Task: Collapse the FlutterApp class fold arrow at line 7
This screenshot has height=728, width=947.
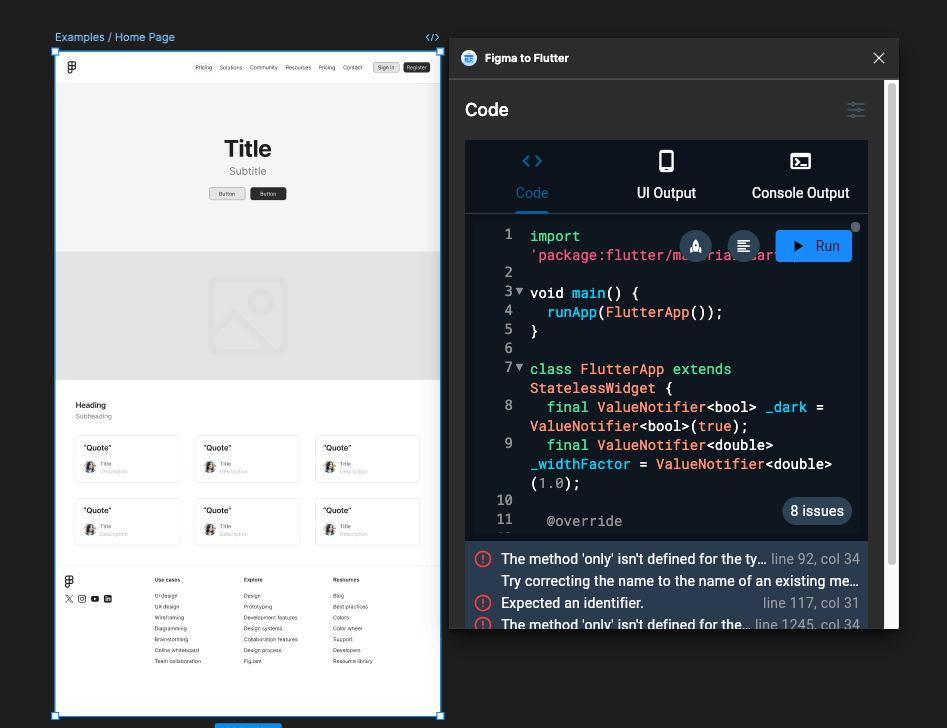Action: [x=519, y=367]
